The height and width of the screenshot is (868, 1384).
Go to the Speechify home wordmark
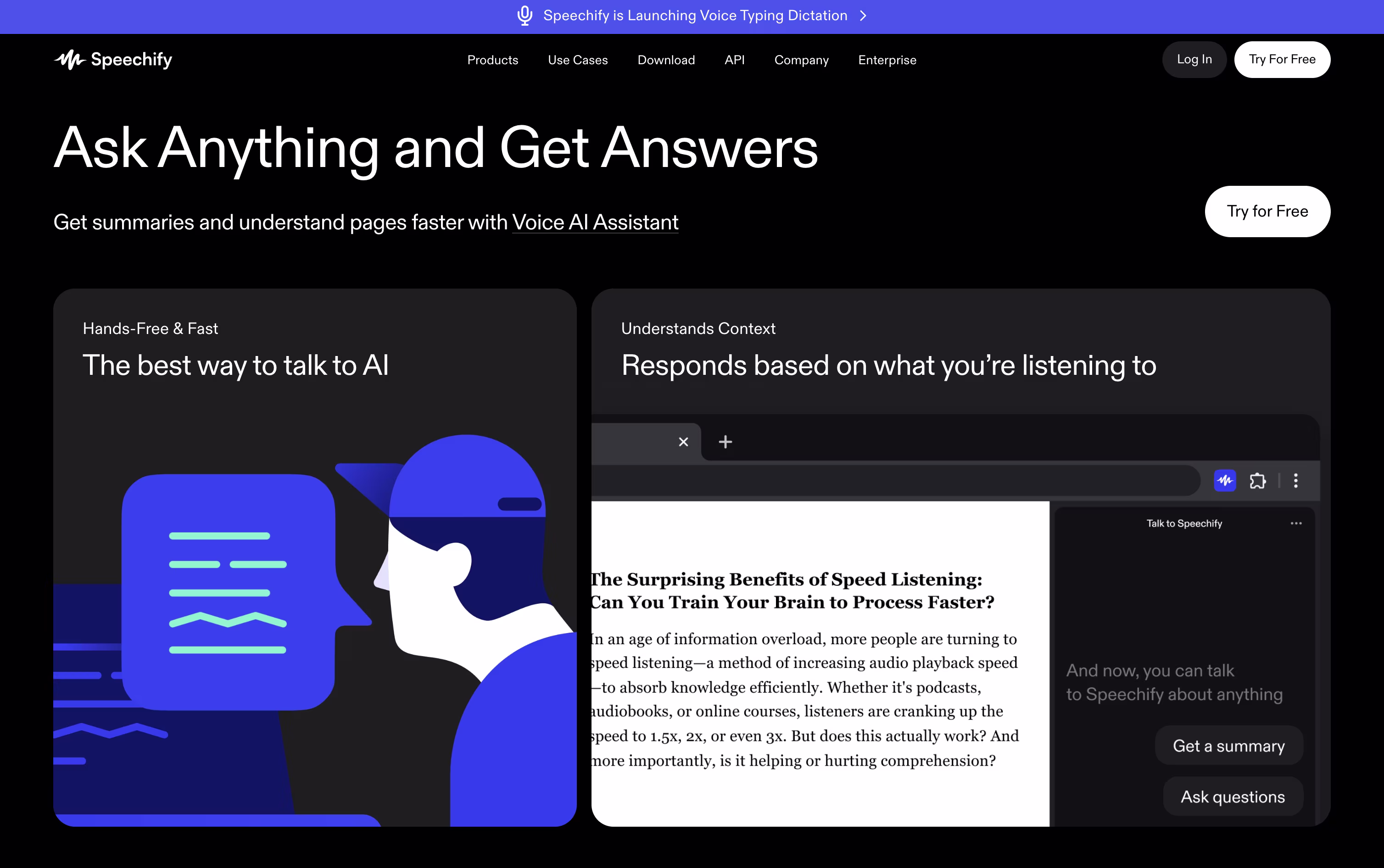click(131, 60)
